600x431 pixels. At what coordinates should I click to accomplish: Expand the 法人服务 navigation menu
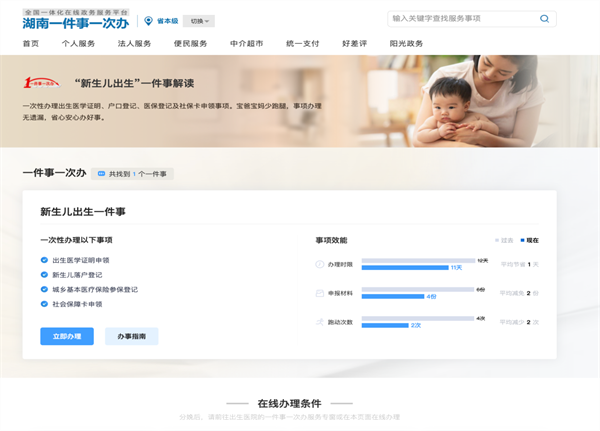pos(135,44)
